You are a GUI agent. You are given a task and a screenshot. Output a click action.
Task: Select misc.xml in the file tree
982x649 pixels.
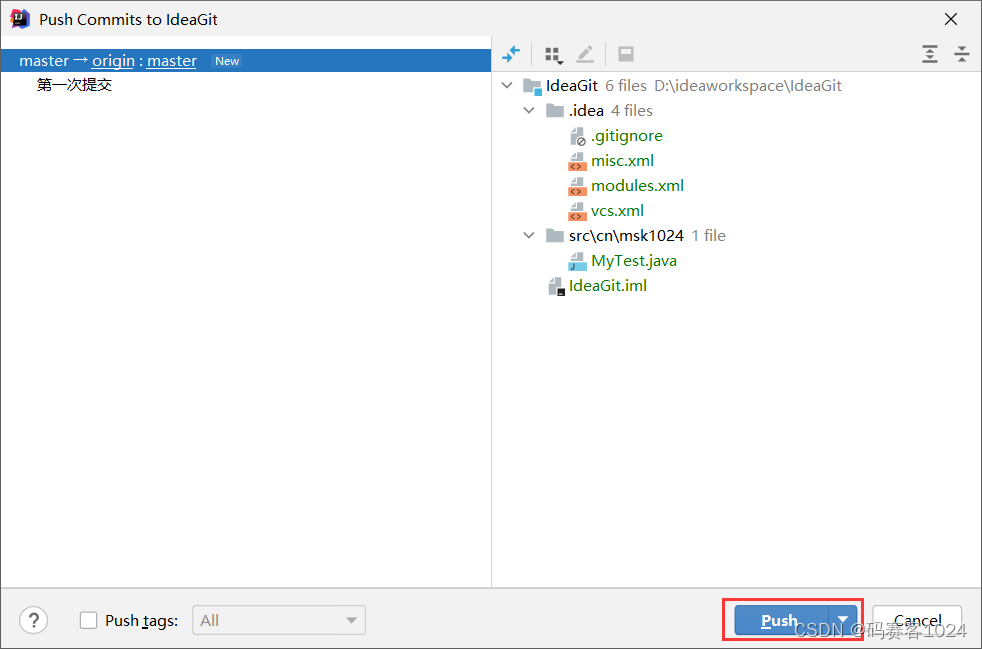tap(623, 161)
